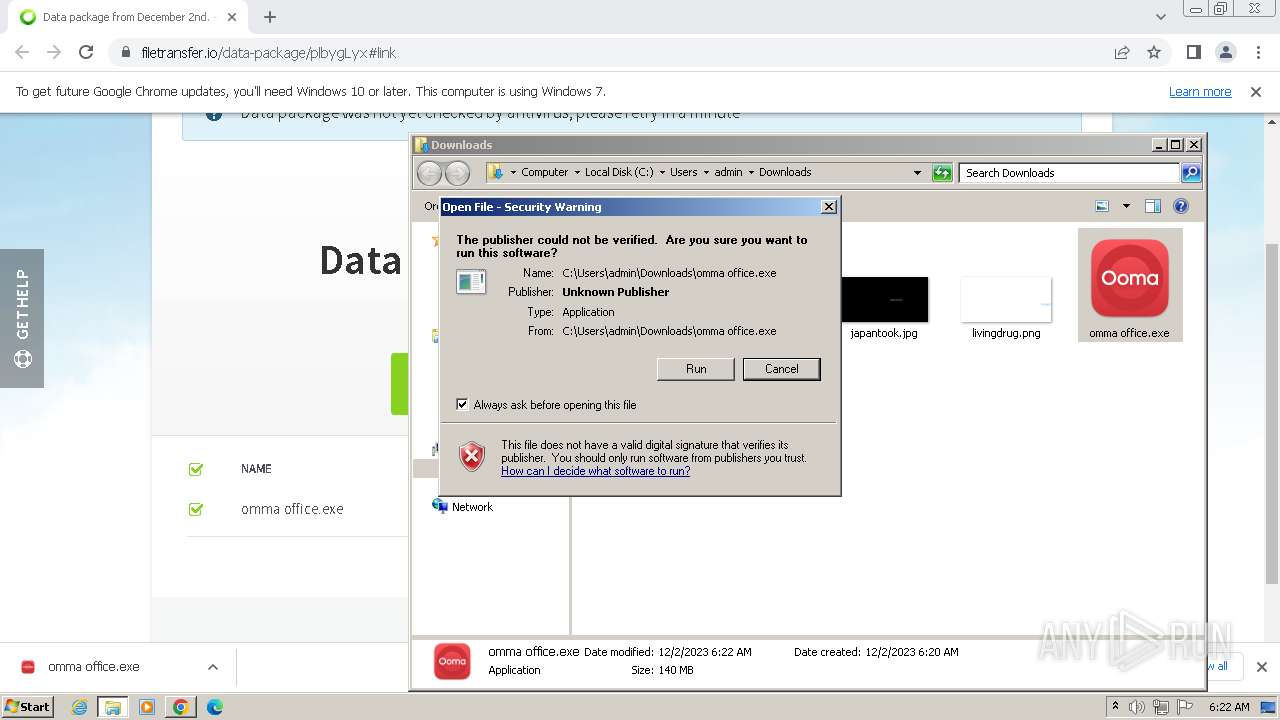This screenshot has height=720, width=1280.
Task: Select the livingdrug.png file thumbnail
Action: coord(1006,300)
